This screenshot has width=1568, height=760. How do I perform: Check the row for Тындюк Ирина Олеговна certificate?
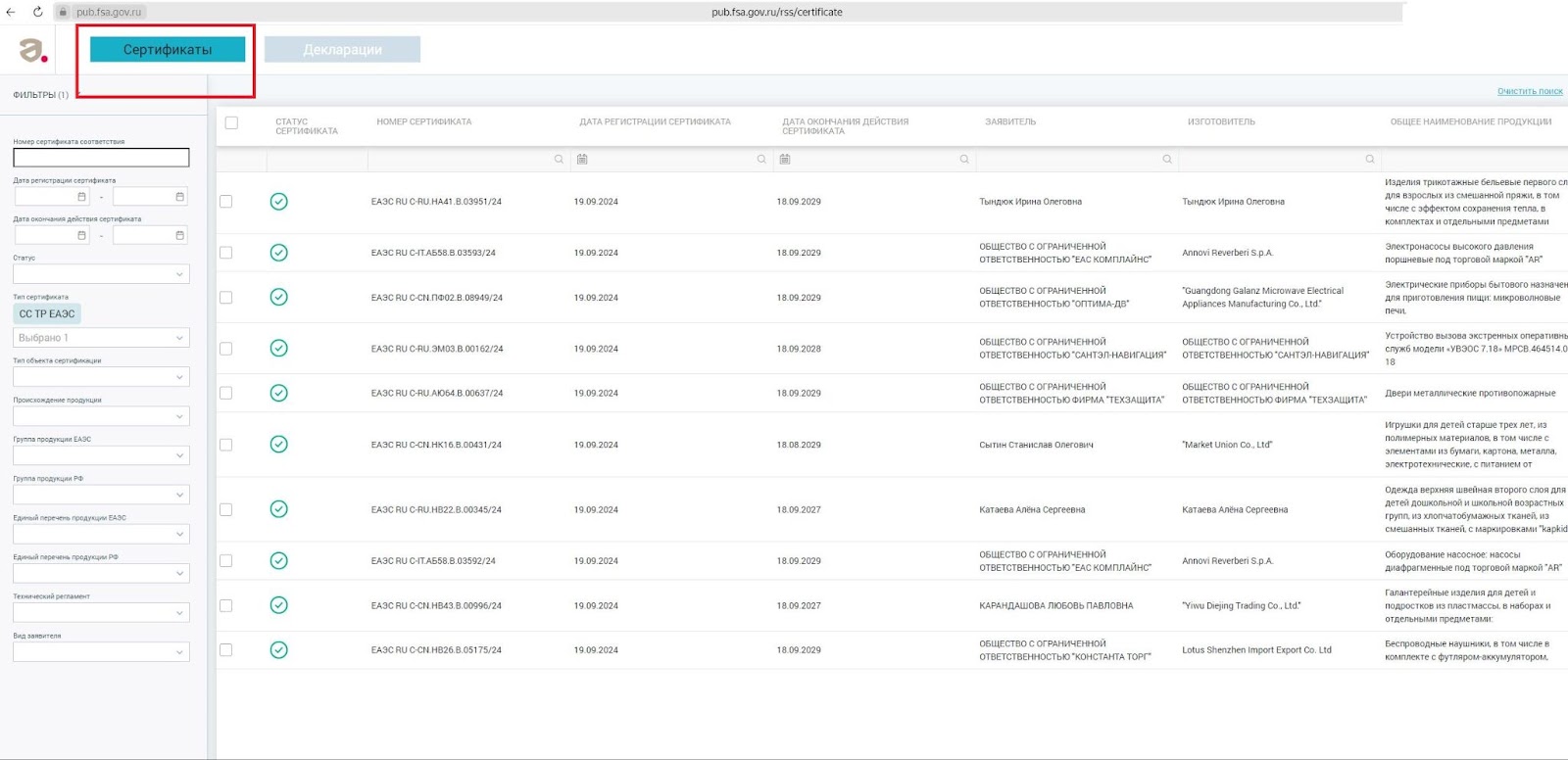(x=226, y=202)
